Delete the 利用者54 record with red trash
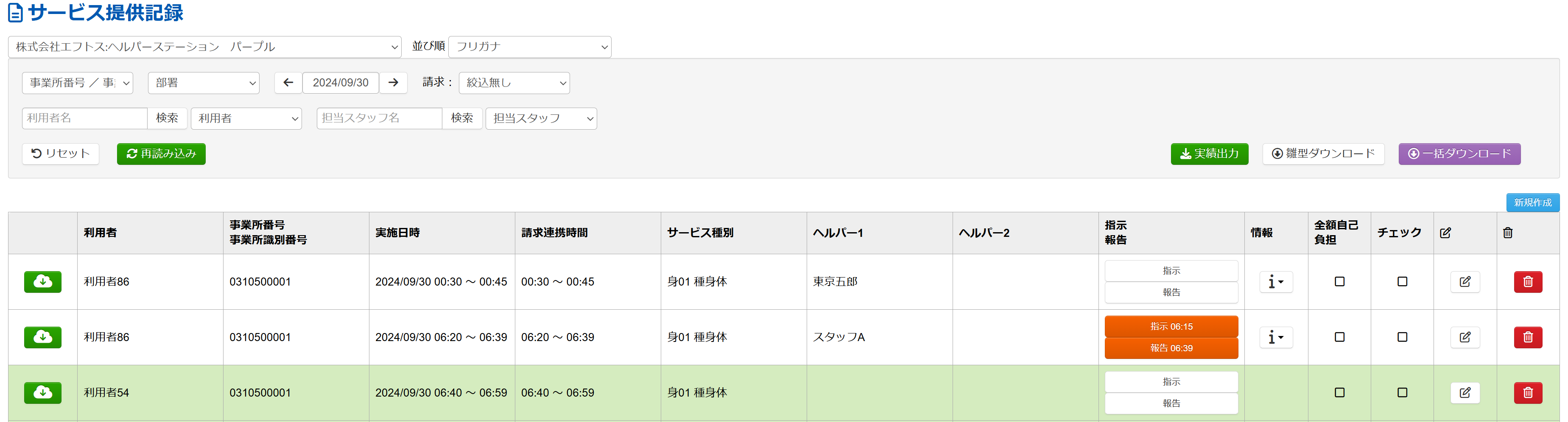Image resolution: width=1568 pixels, height=422 pixels. click(1527, 393)
